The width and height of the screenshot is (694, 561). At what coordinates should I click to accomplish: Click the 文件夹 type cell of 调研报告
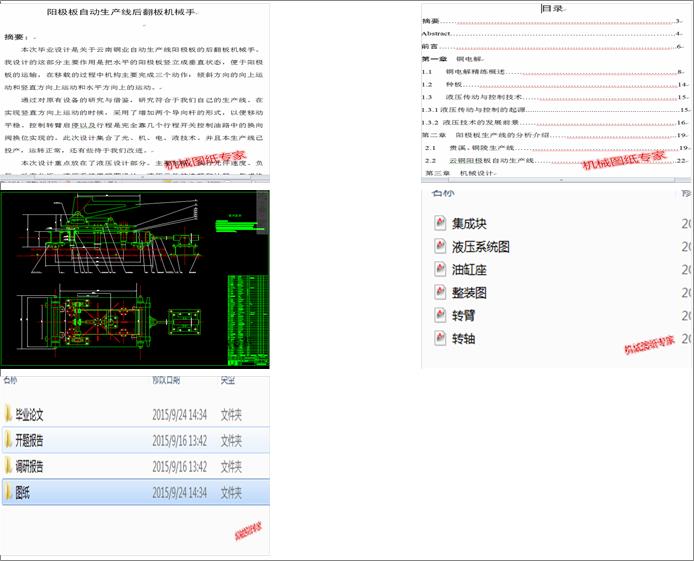point(231,466)
